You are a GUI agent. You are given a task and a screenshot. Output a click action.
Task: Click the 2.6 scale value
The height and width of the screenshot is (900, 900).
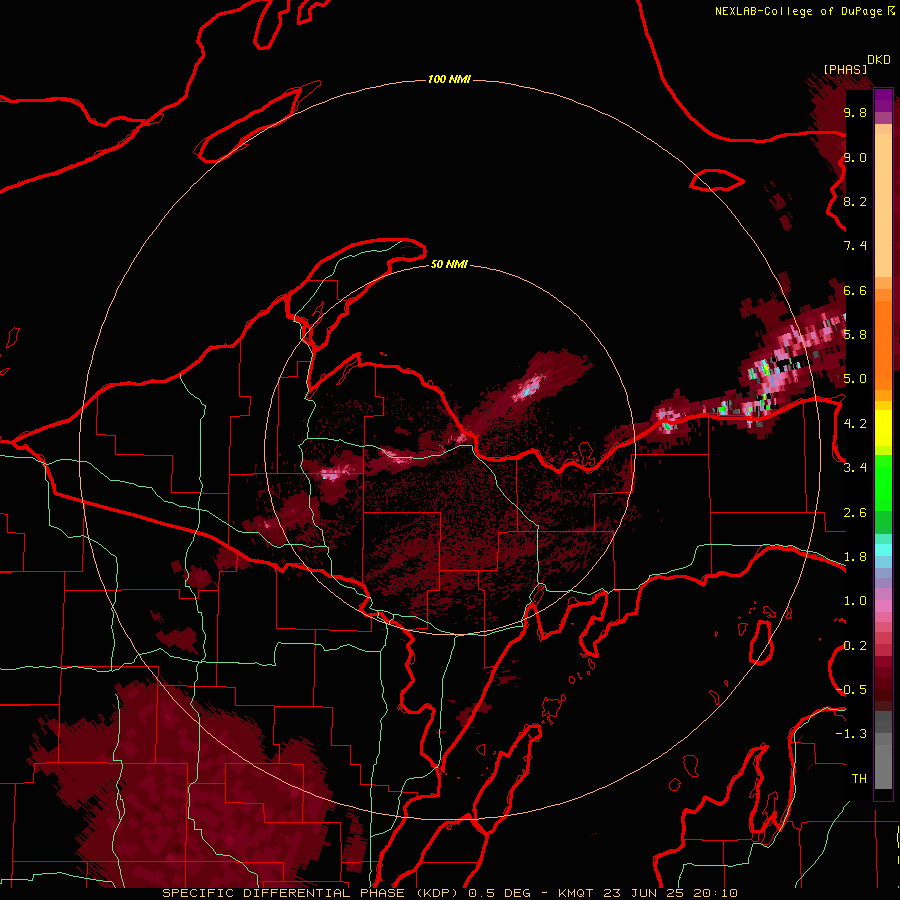pos(855,513)
